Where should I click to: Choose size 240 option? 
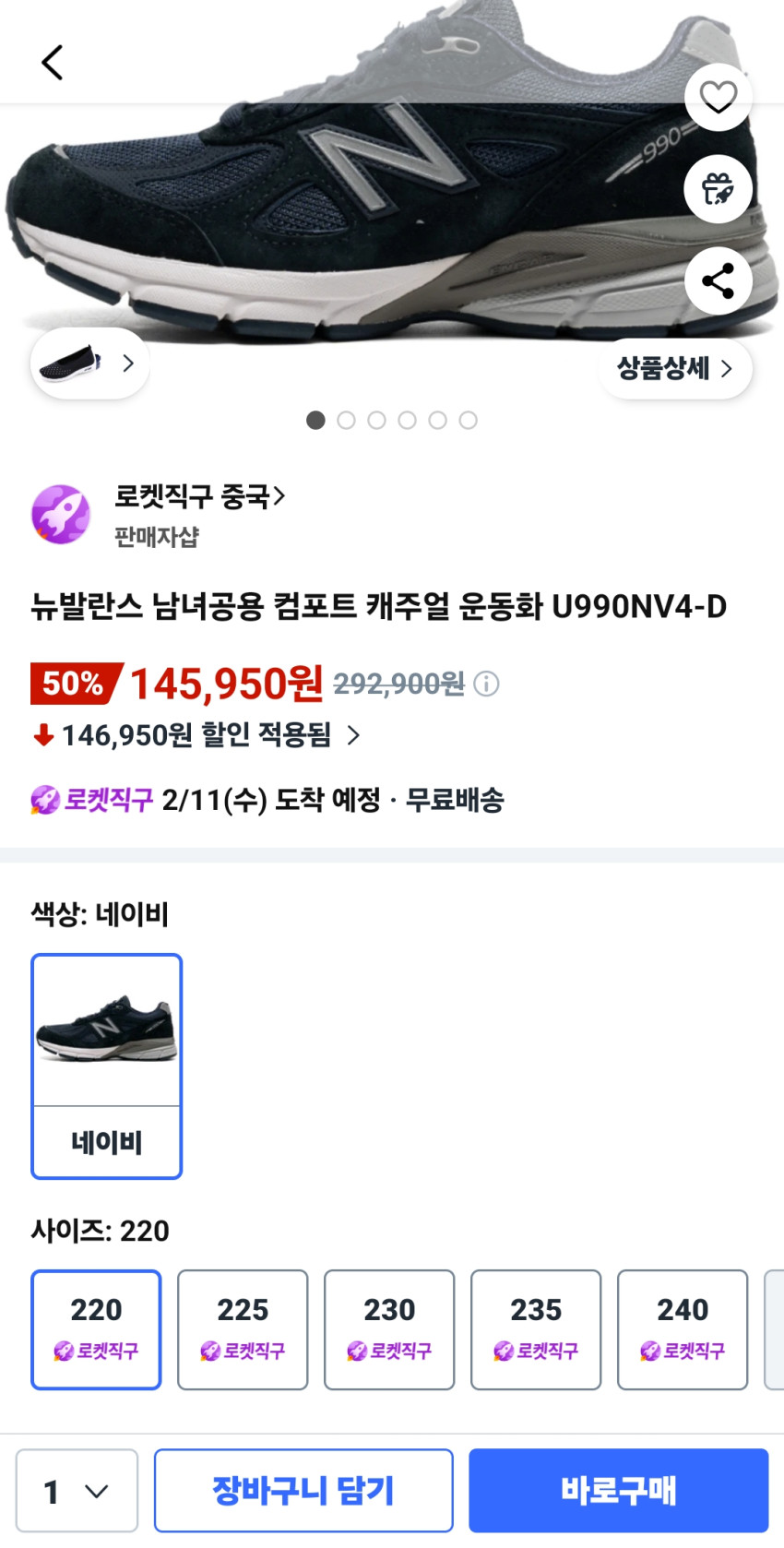683,1328
